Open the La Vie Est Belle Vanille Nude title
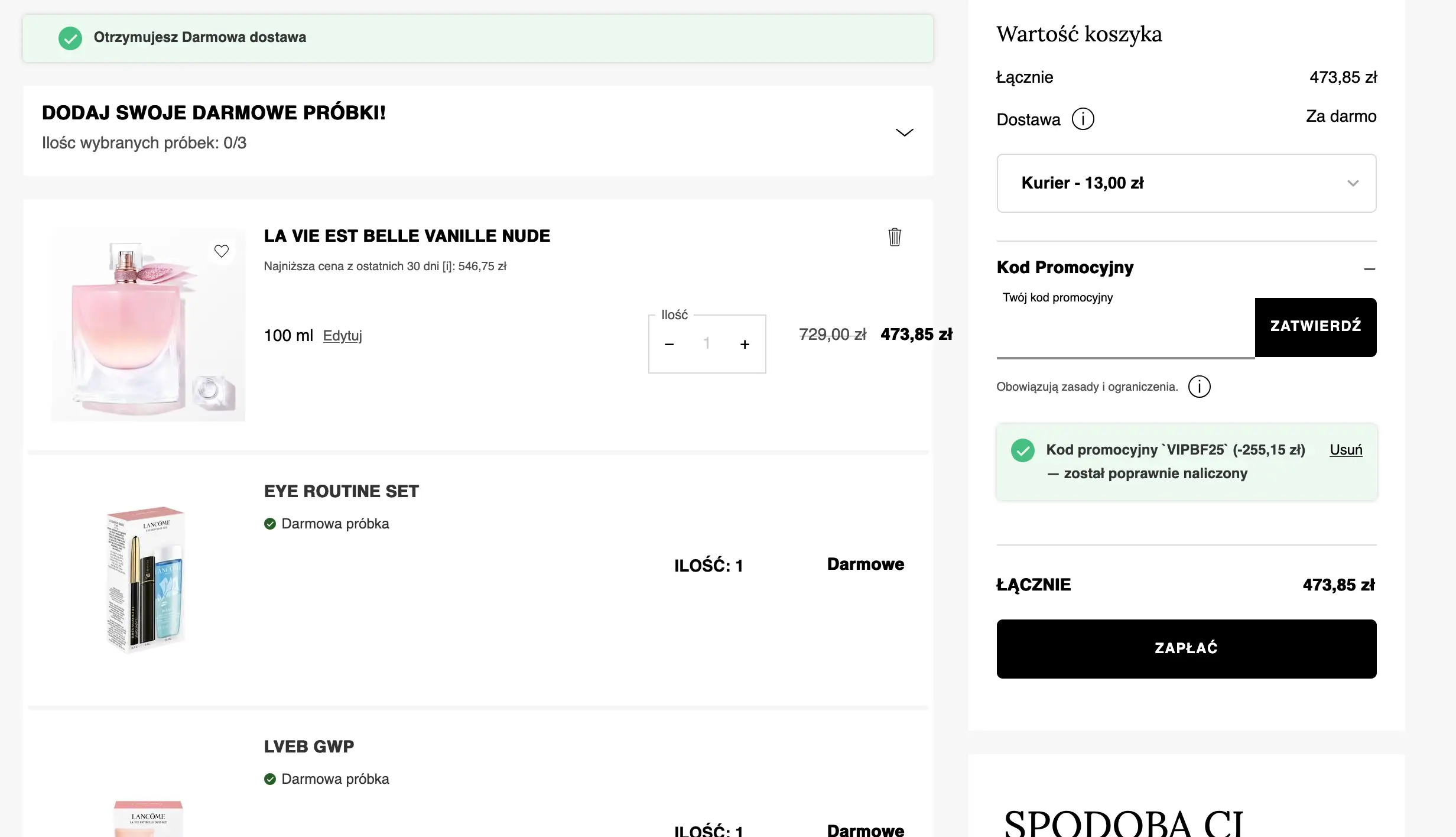This screenshot has width=1456, height=837. [x=407, y=236]
